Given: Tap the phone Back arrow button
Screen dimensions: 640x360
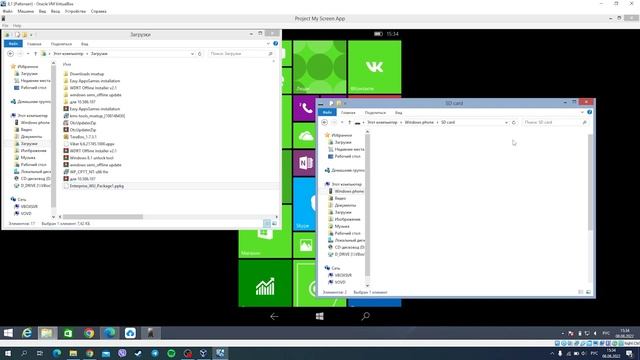Looking at the screenshot, I should [x=274, y=316].
